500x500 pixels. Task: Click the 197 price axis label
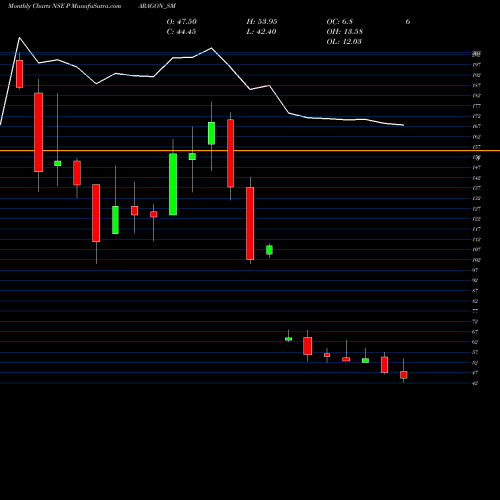tap(477, 65)
